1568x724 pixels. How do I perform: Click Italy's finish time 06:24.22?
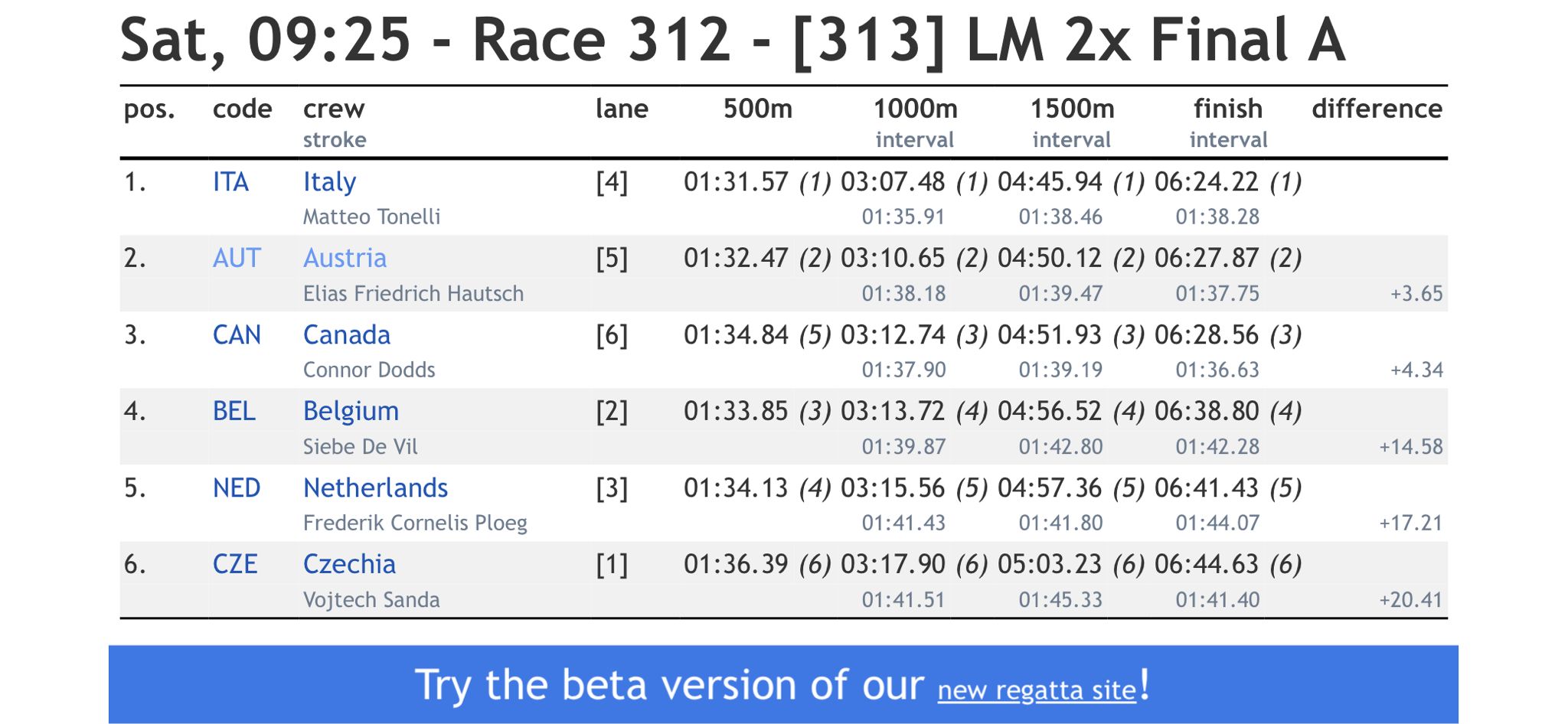coord(1206,182)
